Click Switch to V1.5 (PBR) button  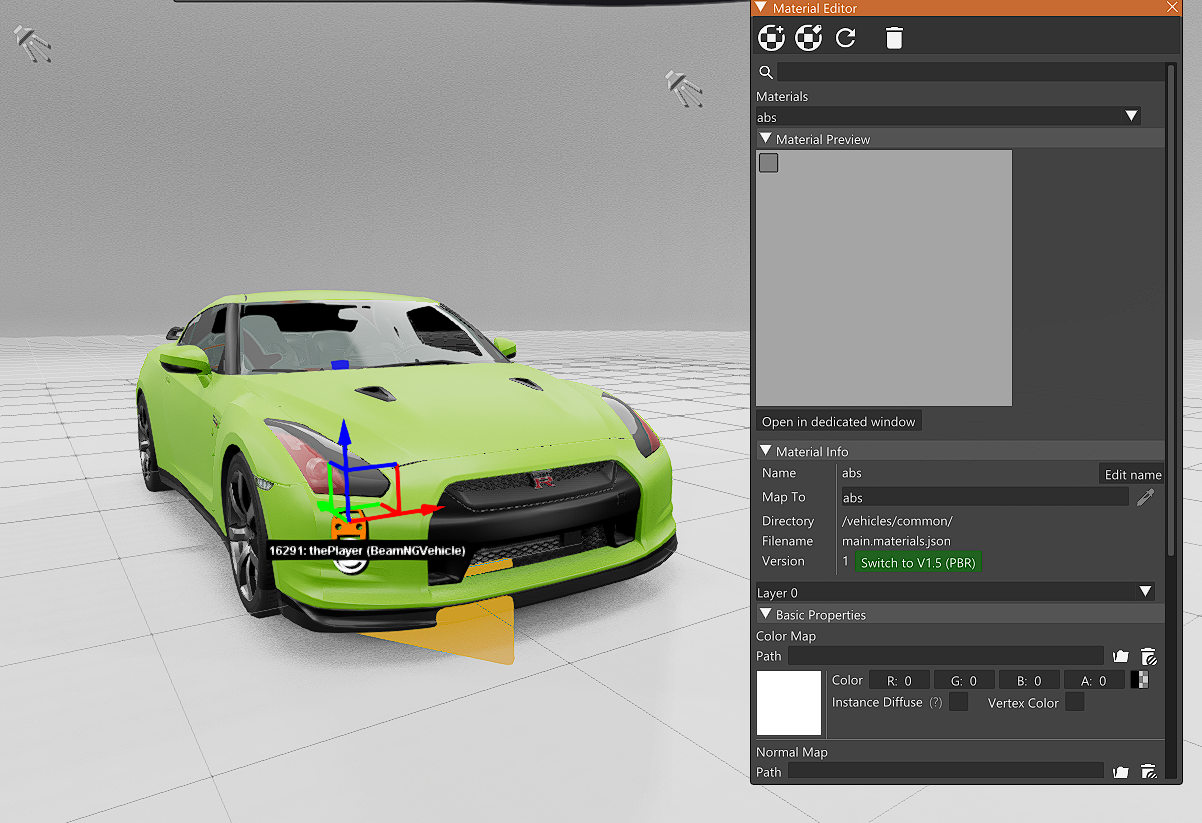point(918,563)
